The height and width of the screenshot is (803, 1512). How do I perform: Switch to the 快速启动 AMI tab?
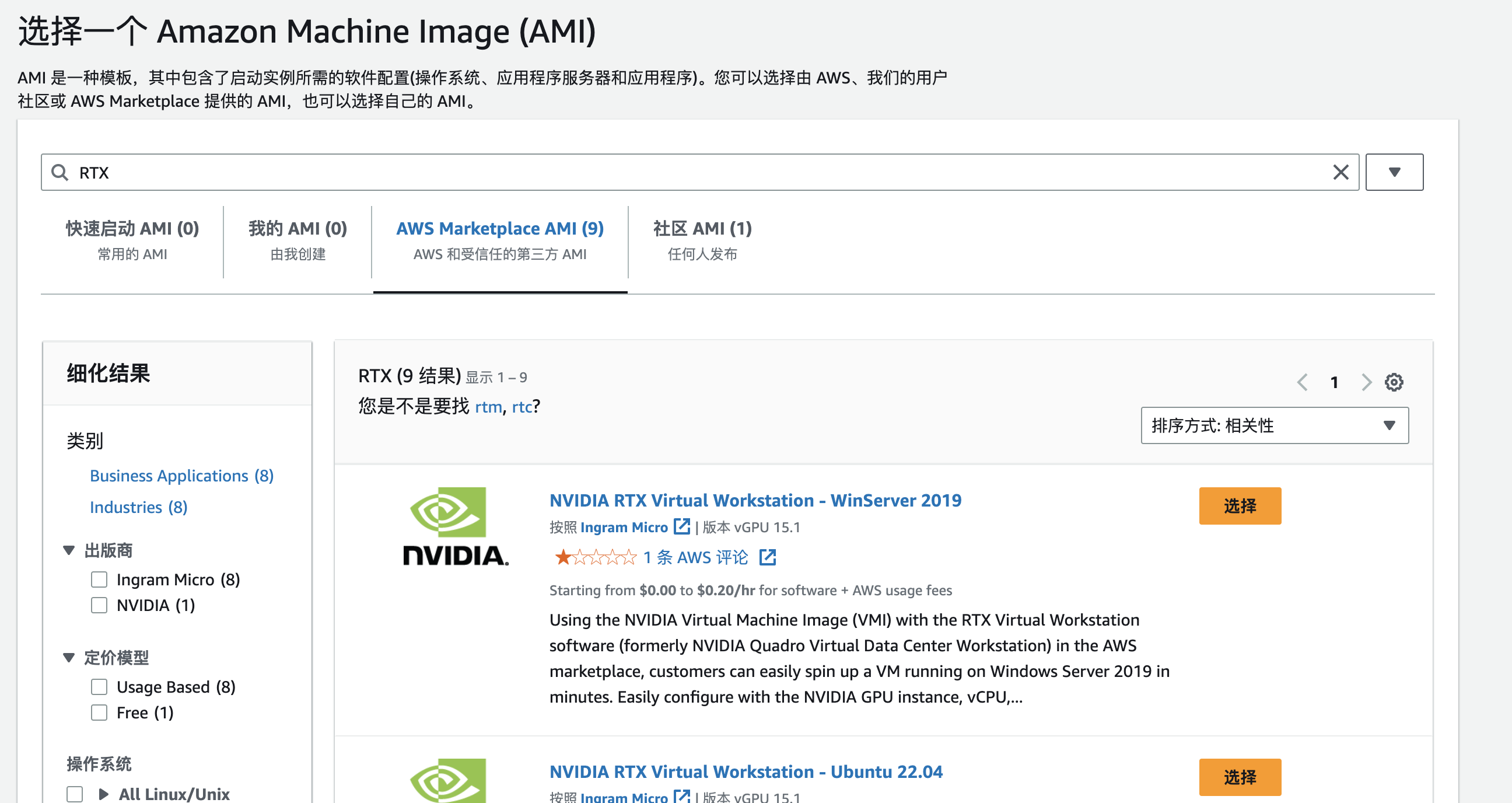pyautogui.click(x=132, y=240)
